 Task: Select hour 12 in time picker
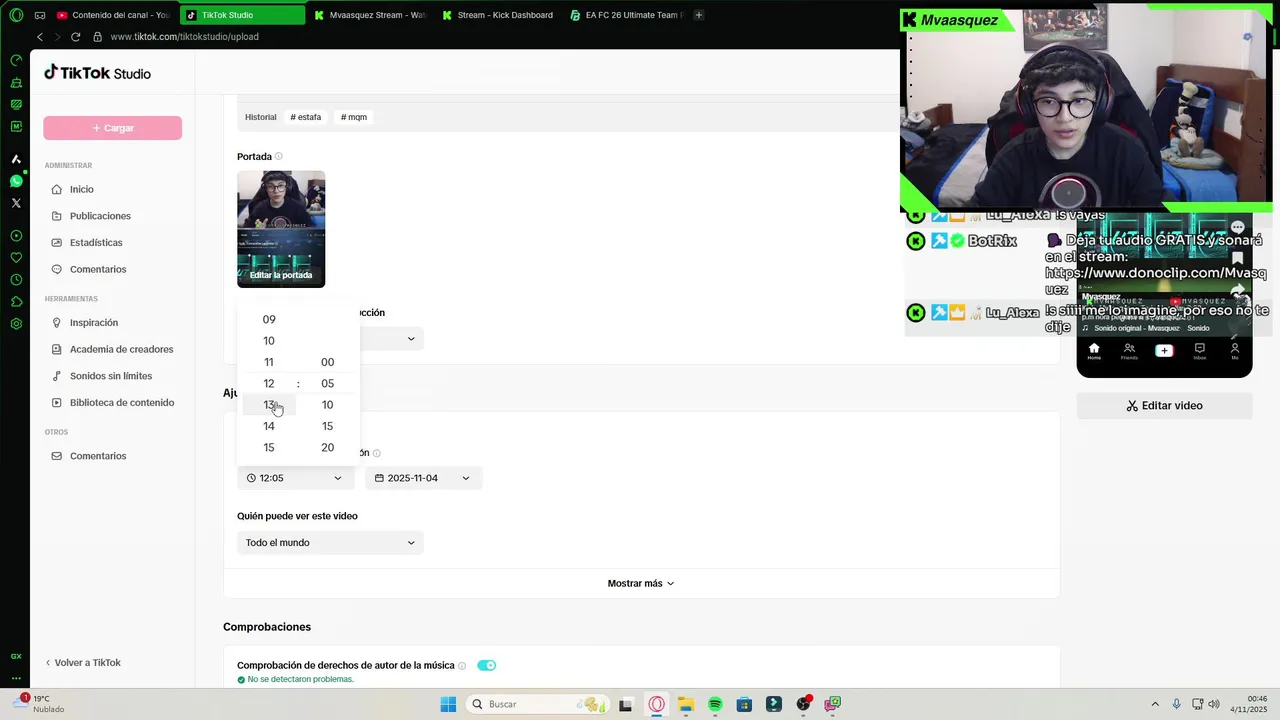[x=269, y=384]
